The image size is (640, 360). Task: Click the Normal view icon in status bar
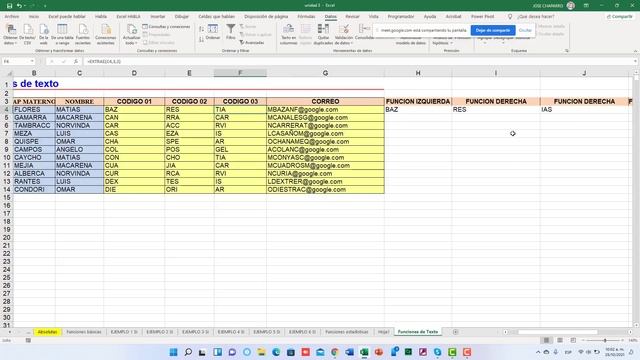click(546, 340)
